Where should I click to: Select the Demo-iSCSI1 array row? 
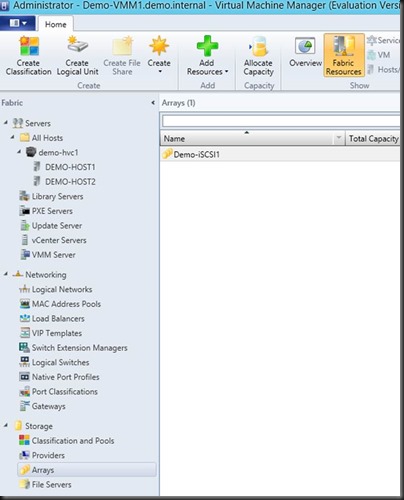coord(280,154)
